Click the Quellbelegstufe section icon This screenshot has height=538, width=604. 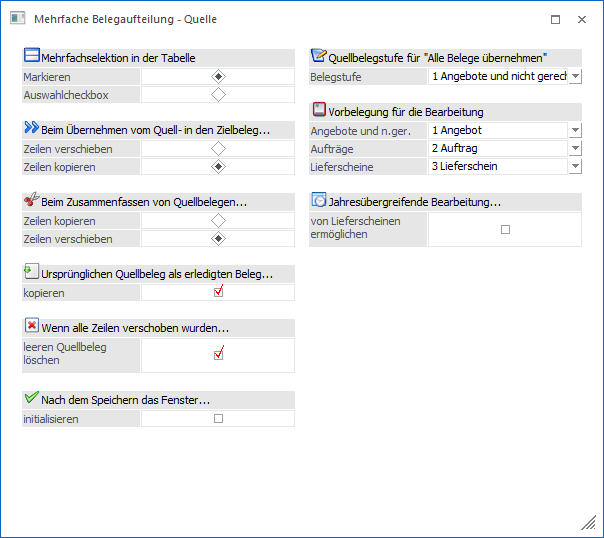point(319,57)
